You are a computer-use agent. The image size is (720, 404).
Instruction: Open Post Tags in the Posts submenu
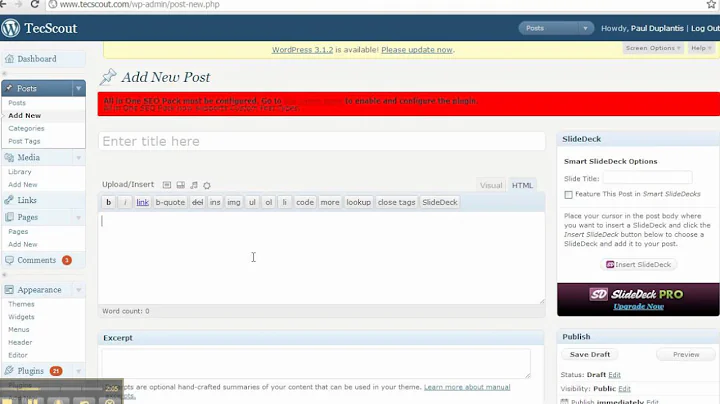tap(24, 141)
